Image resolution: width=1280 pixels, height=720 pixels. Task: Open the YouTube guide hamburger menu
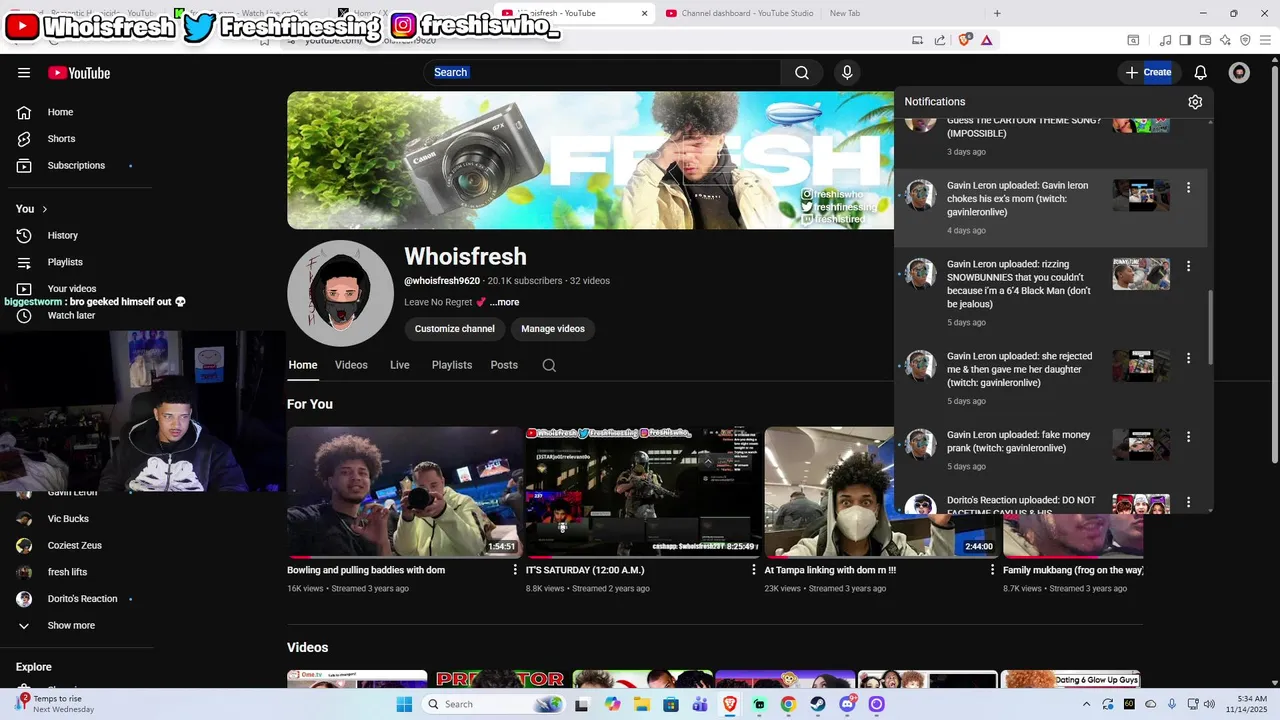(24, 73)
